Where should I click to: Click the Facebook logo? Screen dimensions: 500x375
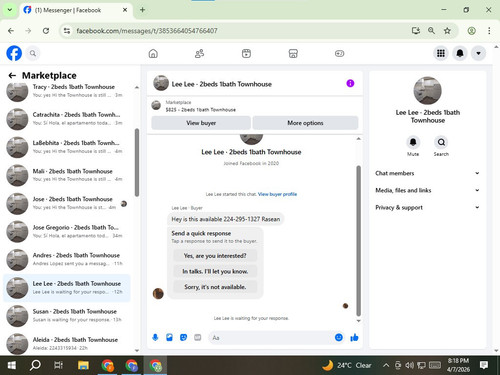tap(14, 53)
